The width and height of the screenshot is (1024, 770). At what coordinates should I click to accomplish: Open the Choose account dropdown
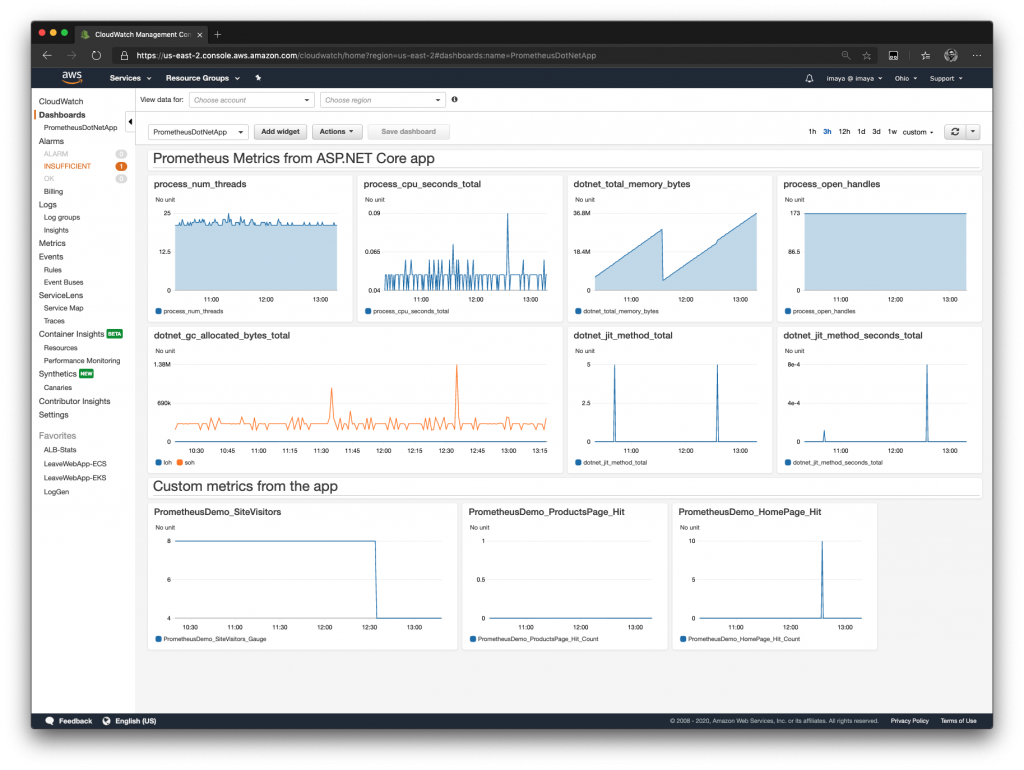(x=251, y=100)
